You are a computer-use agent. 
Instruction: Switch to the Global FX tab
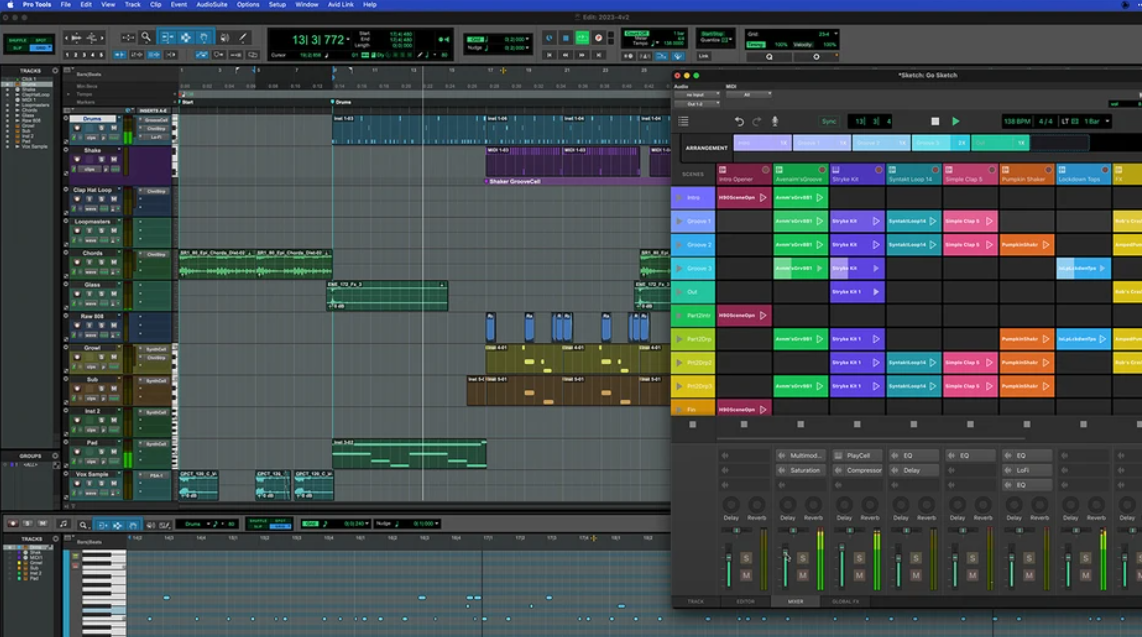point(846,601)
